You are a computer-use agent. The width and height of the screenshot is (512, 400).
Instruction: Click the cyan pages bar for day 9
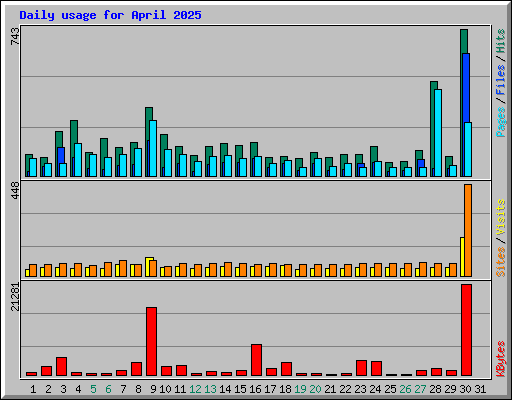(153, 148)
